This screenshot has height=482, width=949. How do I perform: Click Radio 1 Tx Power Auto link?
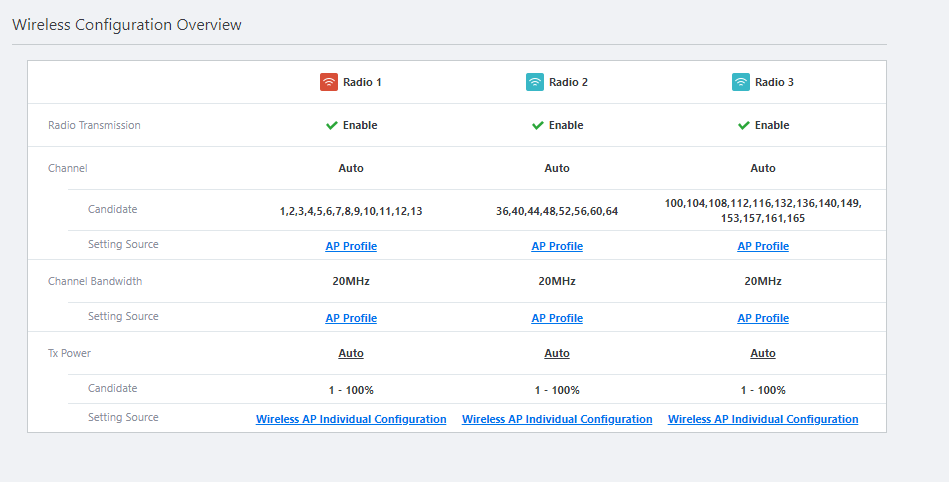point(351,353)
